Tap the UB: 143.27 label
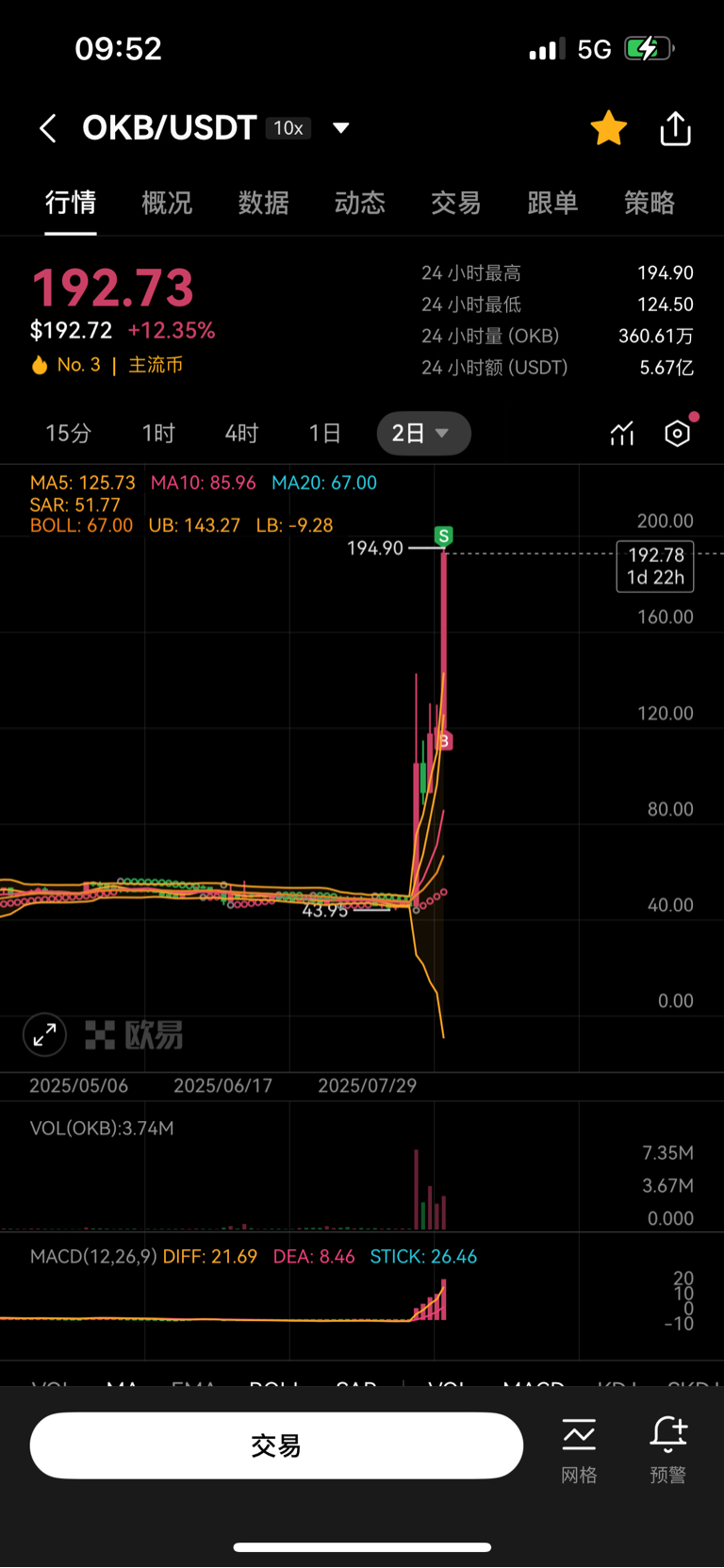 click(194, 525)
